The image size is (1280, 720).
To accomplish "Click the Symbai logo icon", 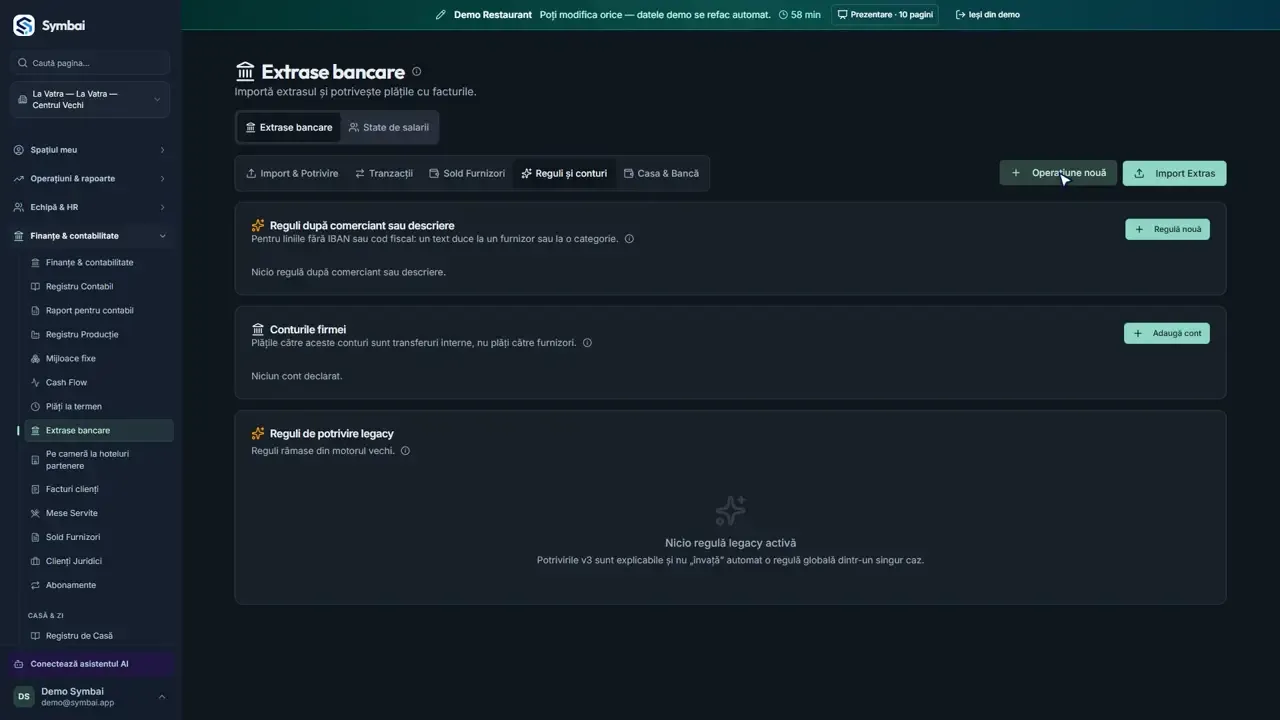I will point(23,26).
